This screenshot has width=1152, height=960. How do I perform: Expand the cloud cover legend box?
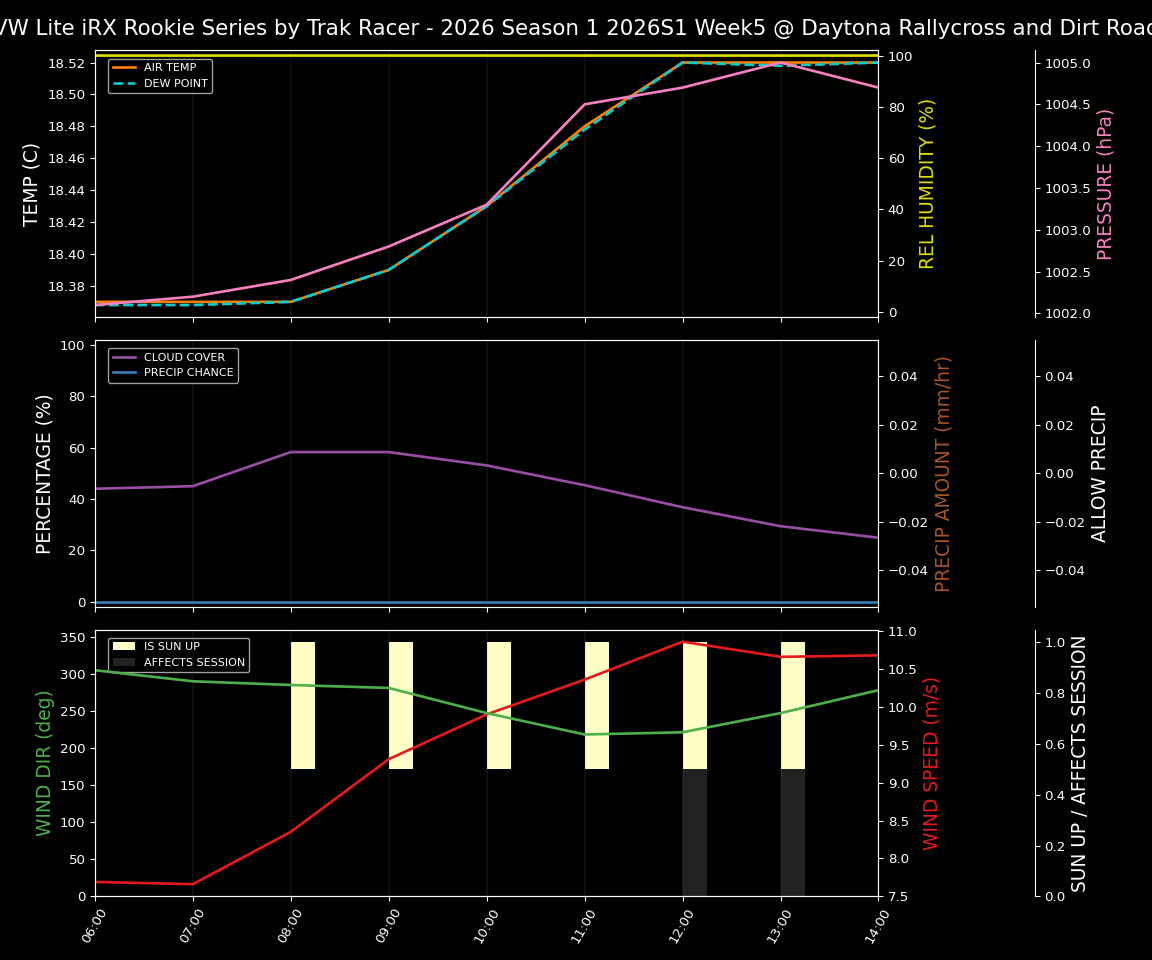(172, 364)
